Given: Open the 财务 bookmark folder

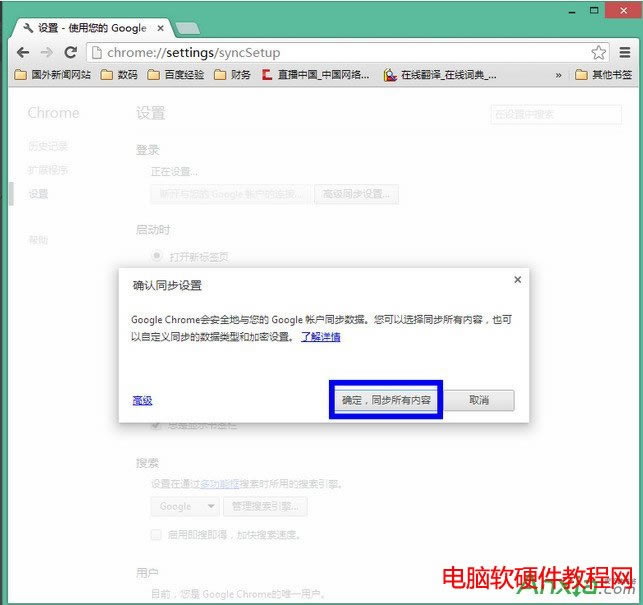Looking at the screenshot, I should (232, 75).
